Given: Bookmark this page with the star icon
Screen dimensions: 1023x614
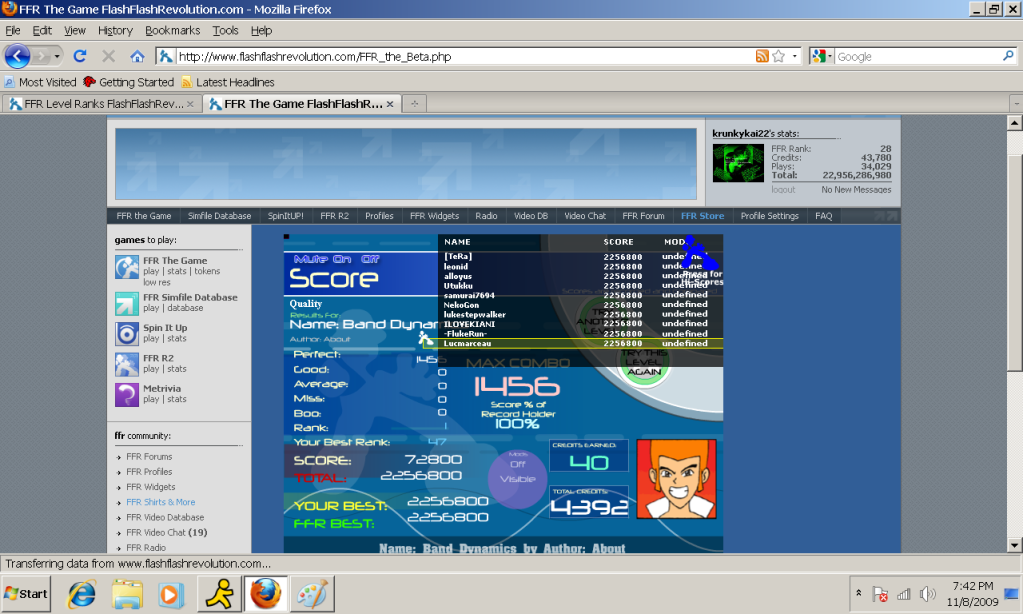Looking at the screenshot, I should tap(779, 57).
